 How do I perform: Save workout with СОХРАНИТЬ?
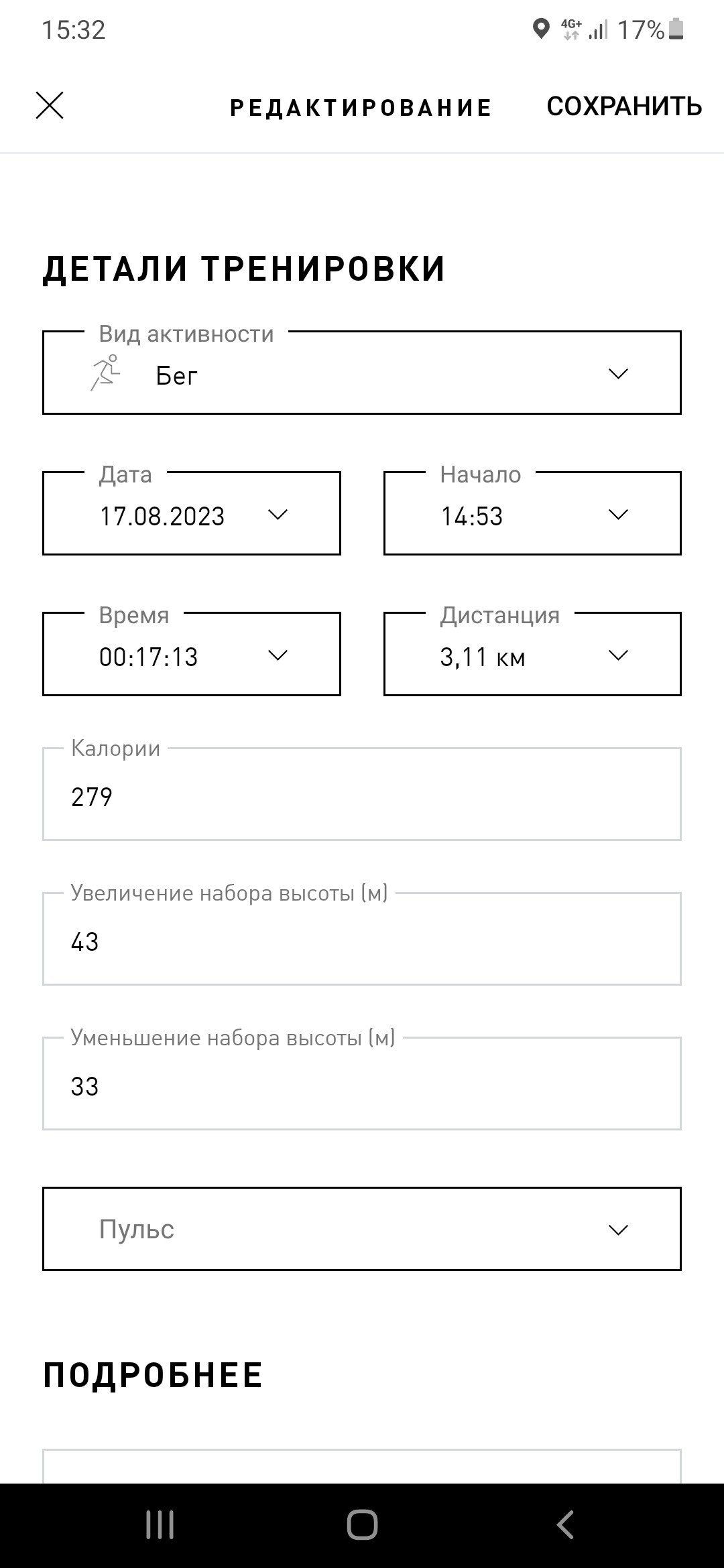(624, 106)
